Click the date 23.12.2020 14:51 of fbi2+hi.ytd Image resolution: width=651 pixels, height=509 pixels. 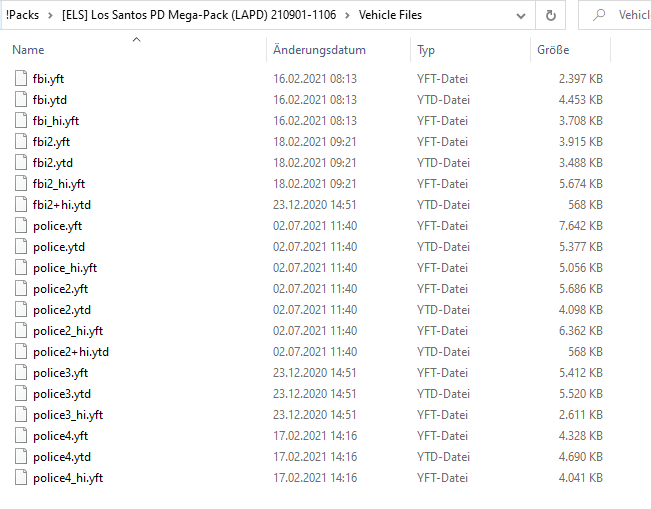click(315, 205)
